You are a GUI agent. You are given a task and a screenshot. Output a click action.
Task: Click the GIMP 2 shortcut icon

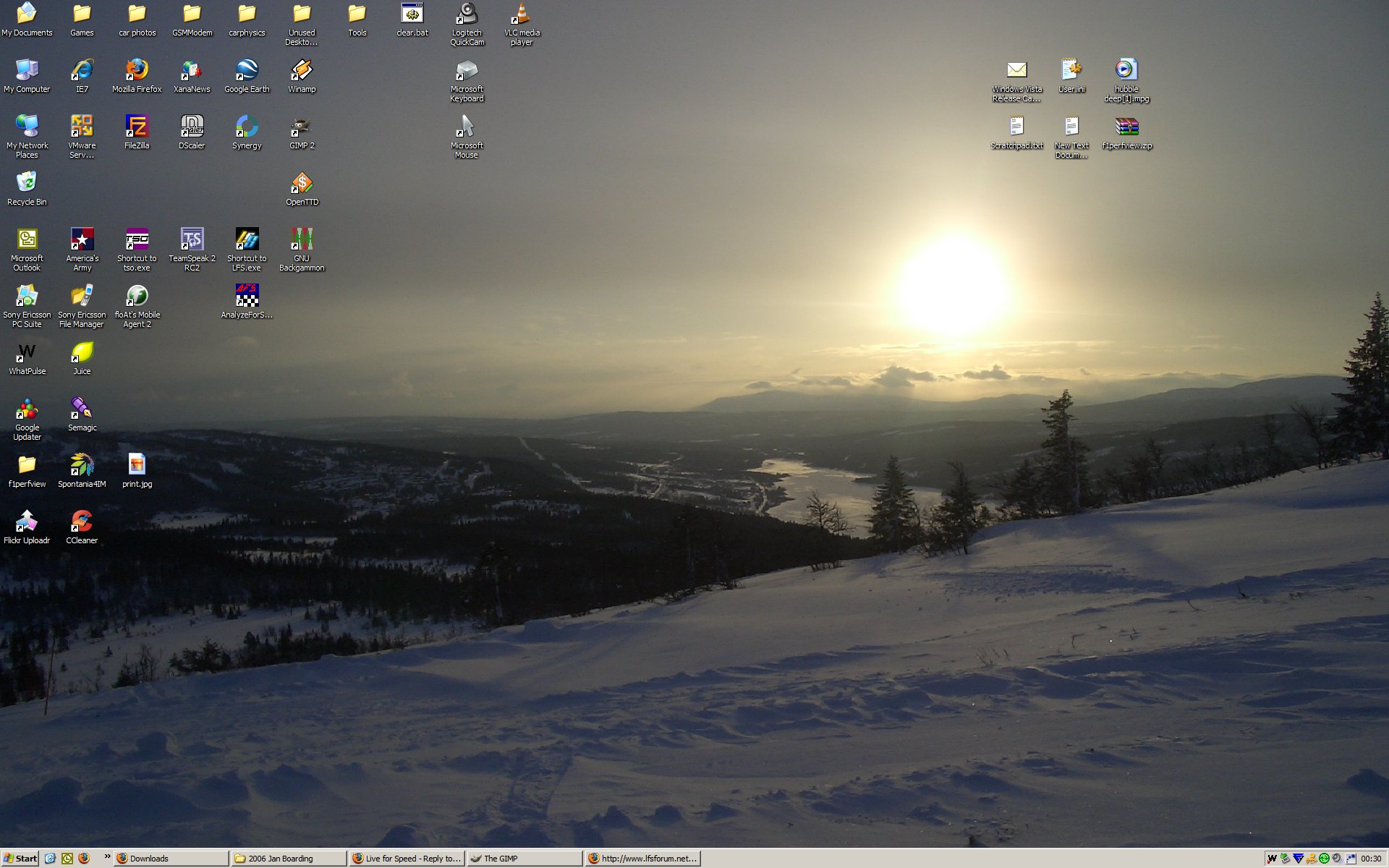pyautogui.click(x=302, y=127)
